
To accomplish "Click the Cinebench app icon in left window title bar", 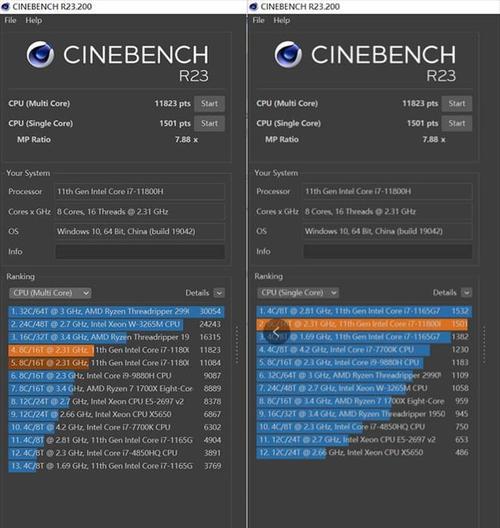I will (5, 6).
